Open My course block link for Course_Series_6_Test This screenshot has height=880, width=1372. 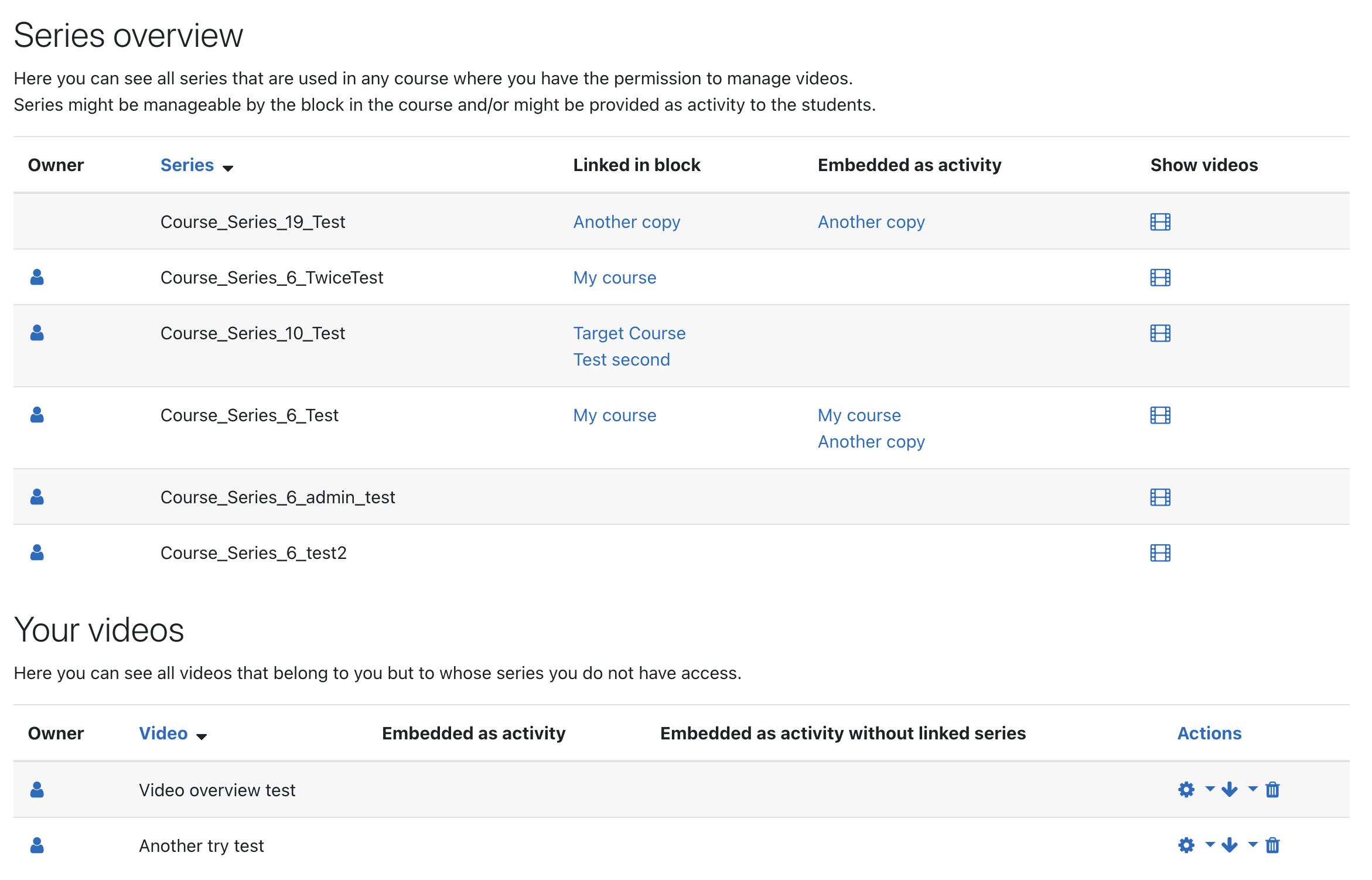(615, 415)
